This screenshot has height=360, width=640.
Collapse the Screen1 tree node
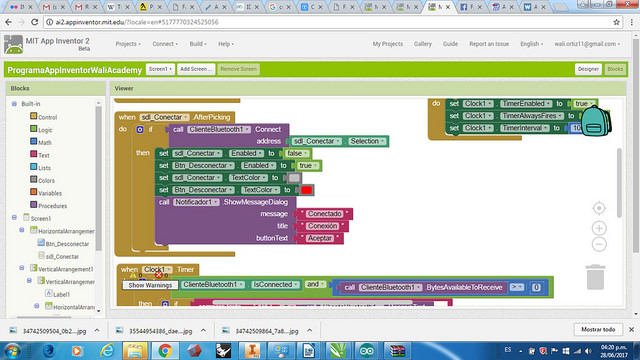pos(14,218)
